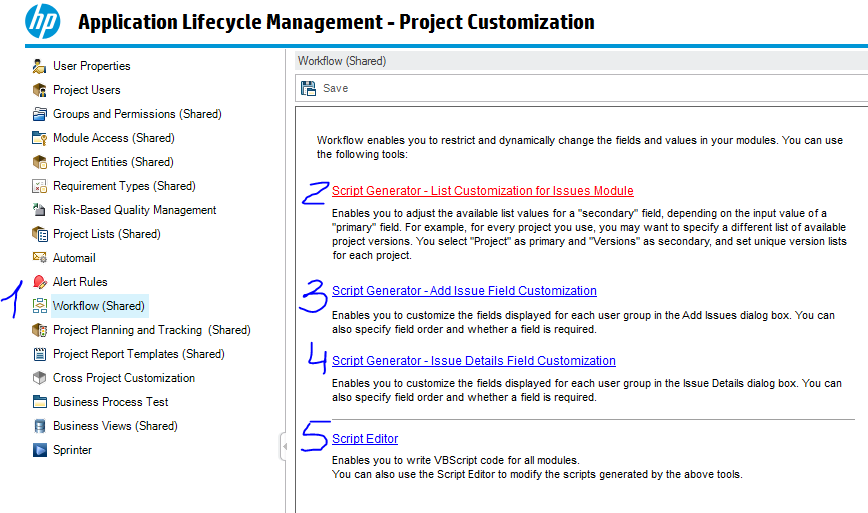Open Script Generator - Issue Details Field Customization
This screenshot has height=513, width=868.
(x=473, y=361)
